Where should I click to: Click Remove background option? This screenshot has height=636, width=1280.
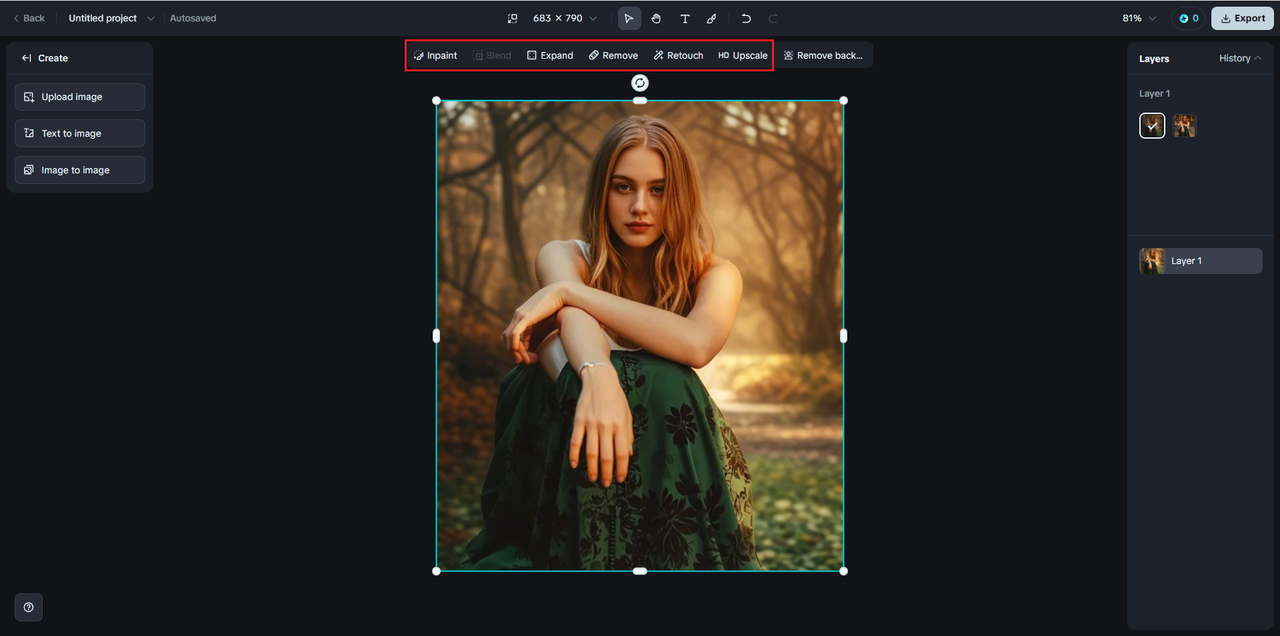(x=823, y=55)
